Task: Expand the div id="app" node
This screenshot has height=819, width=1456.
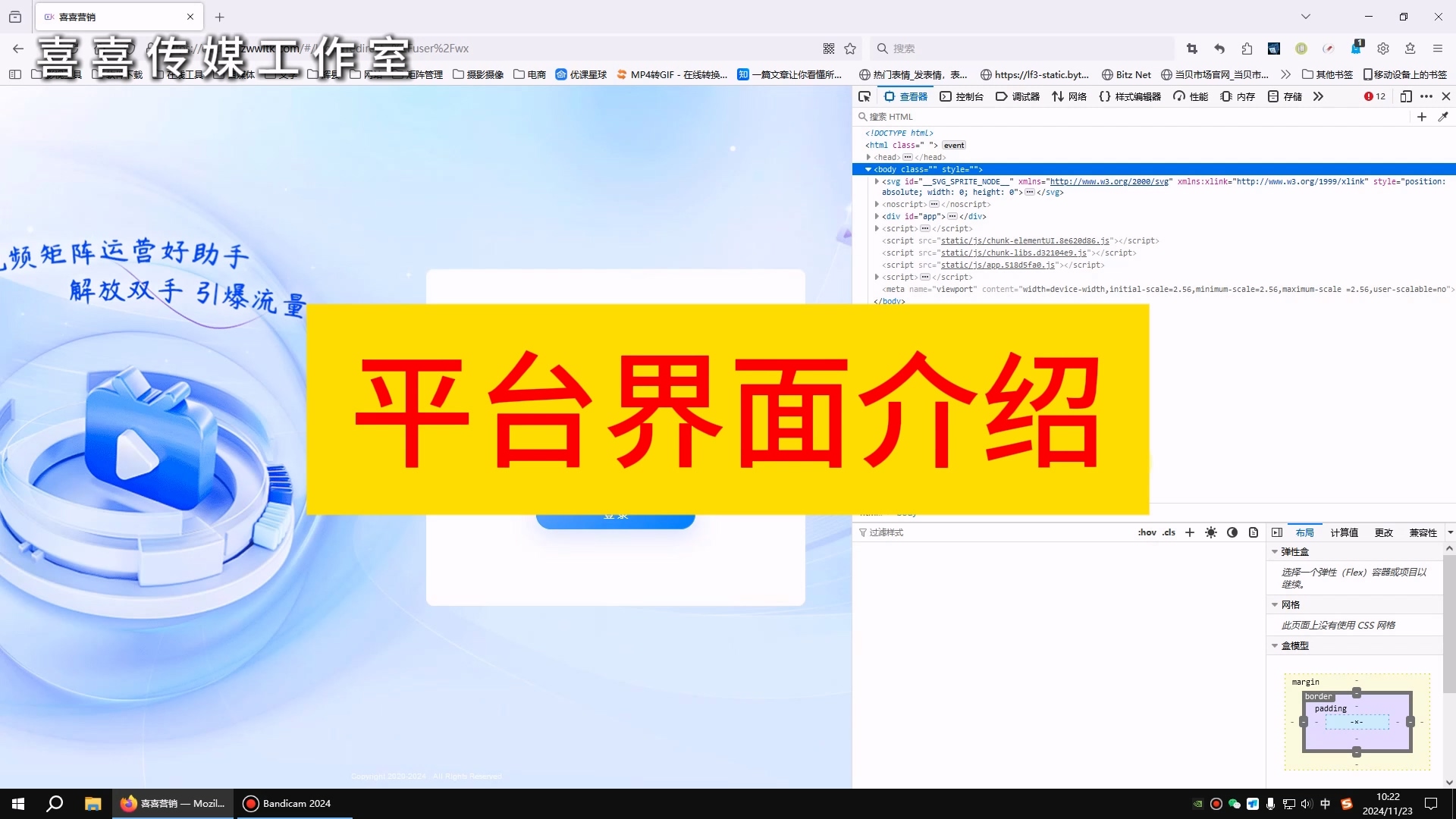Action: pos(877,216)
